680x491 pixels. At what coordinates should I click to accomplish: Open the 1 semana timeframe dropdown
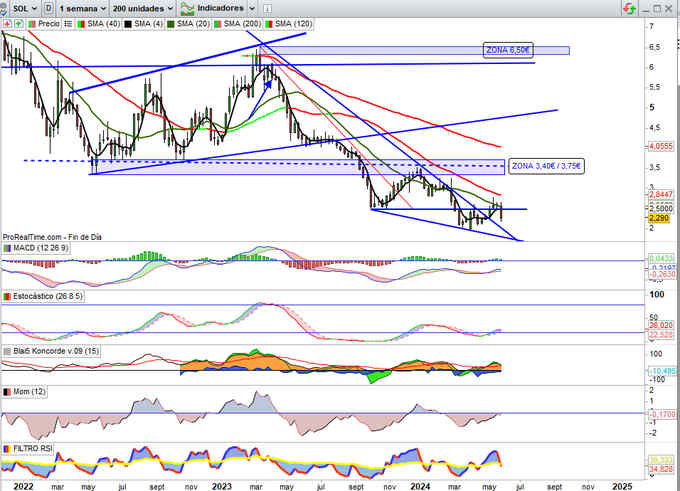(82, 8)
